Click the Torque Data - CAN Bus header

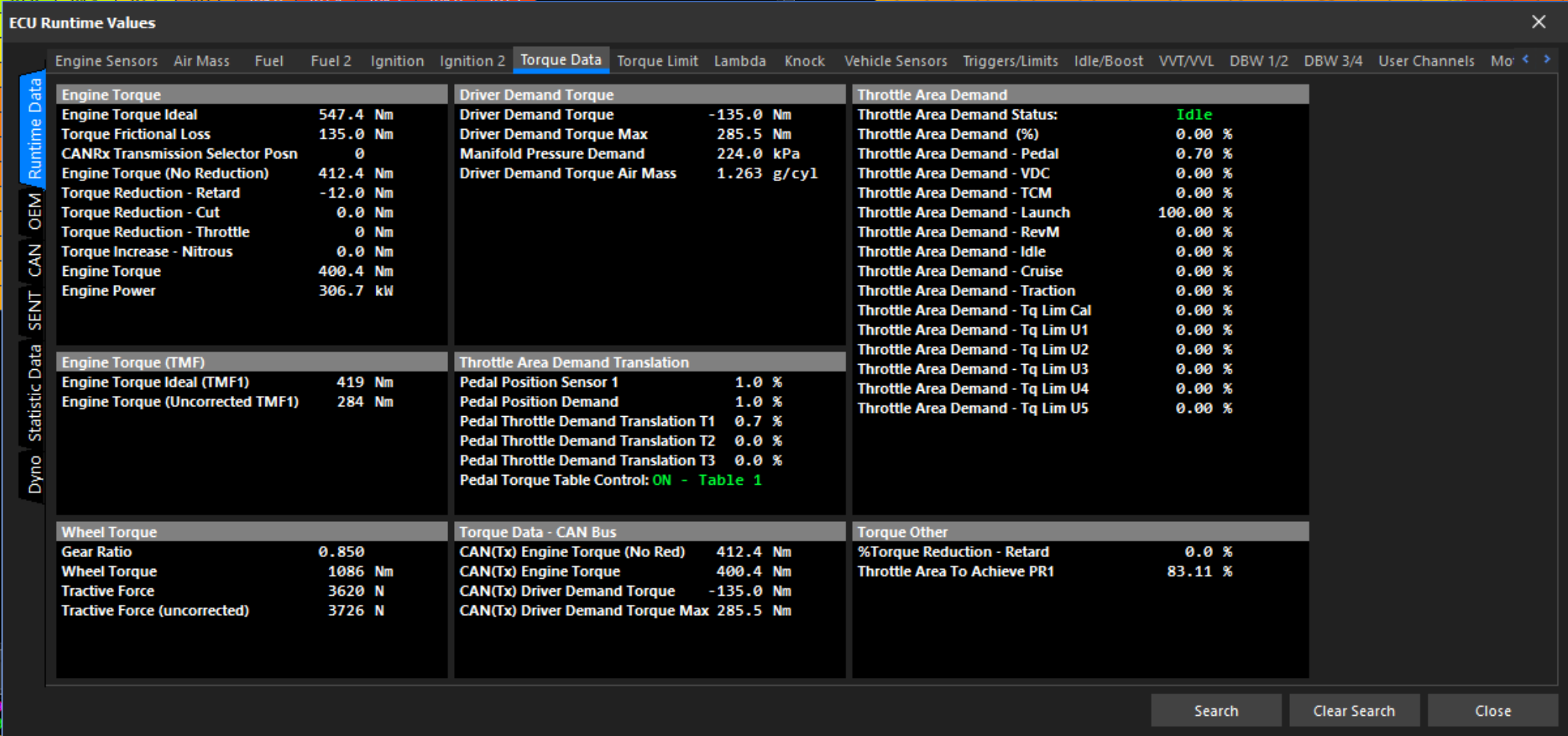[x=649, y=532]
